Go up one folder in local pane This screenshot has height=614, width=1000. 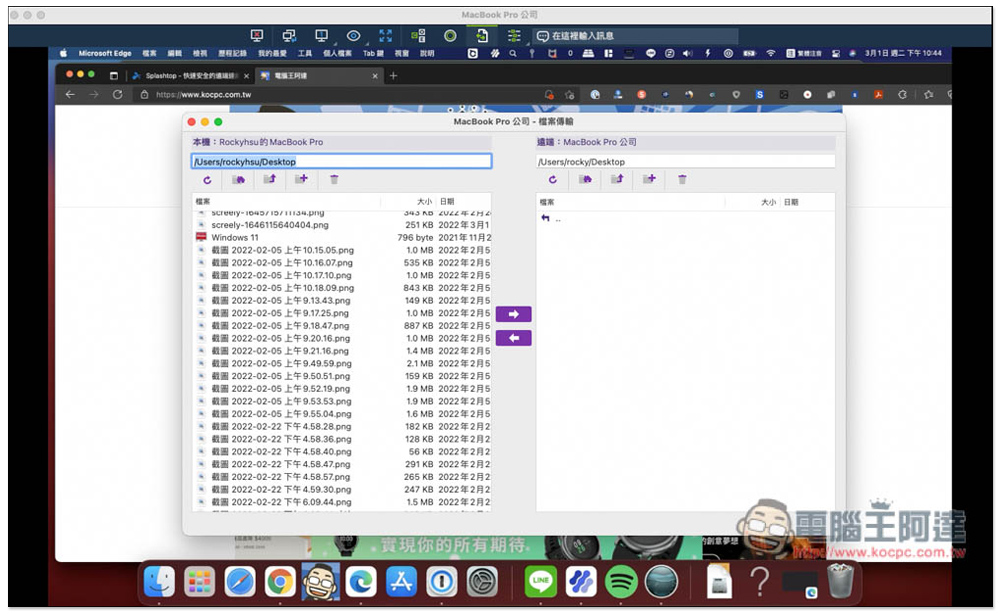point(269,180)
